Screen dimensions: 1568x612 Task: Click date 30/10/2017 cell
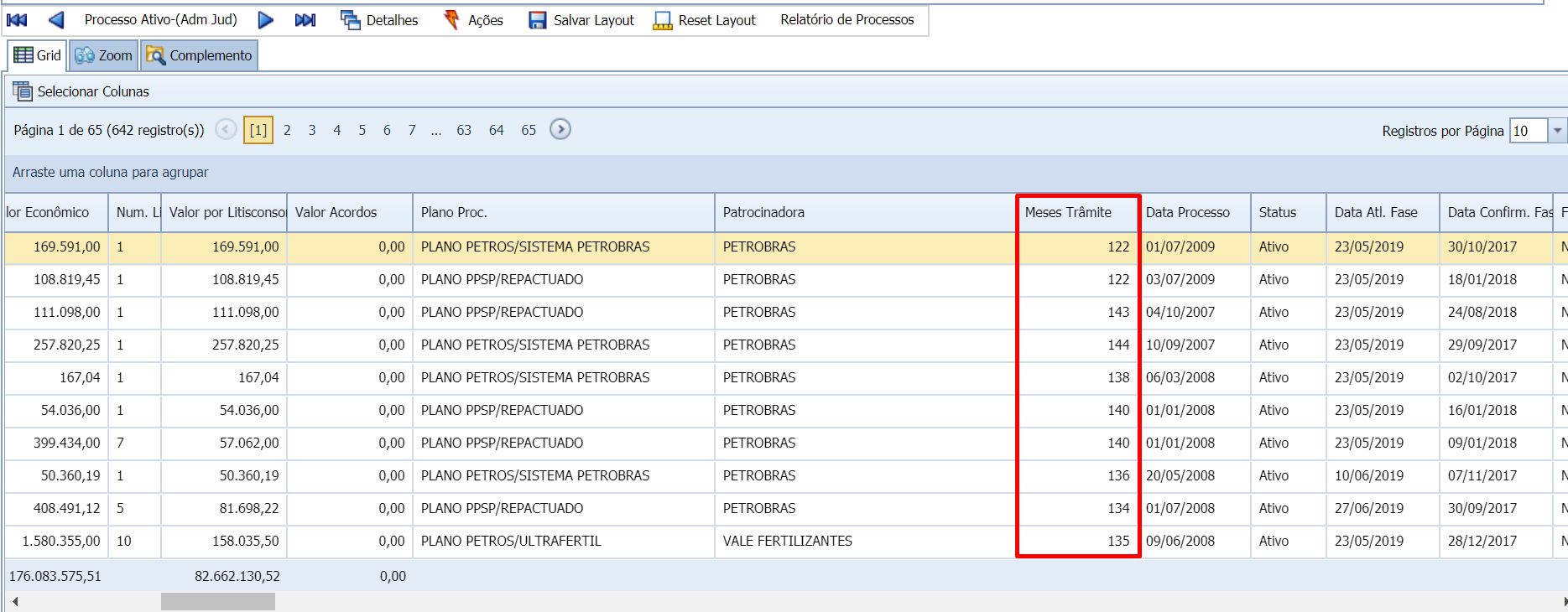pyautogui.click(x=1496, y=246)
